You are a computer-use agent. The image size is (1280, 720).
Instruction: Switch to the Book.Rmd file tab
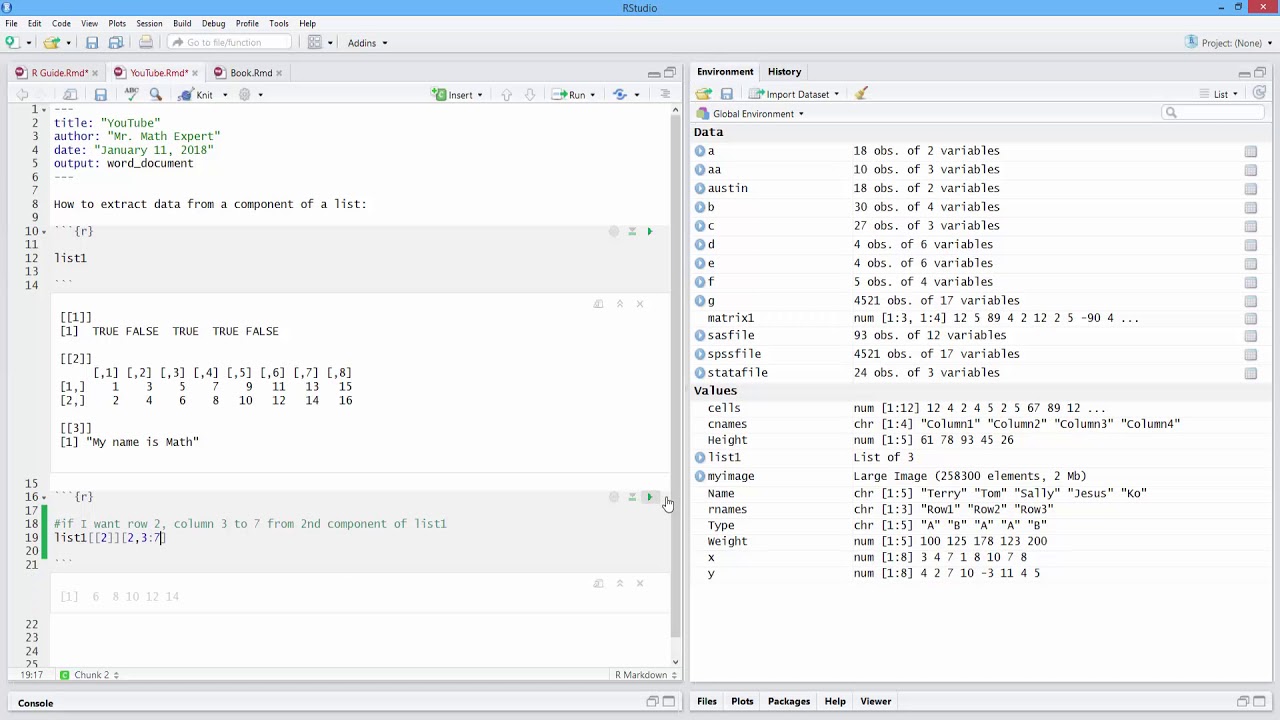pyautogui.click(x=251, y=73)
